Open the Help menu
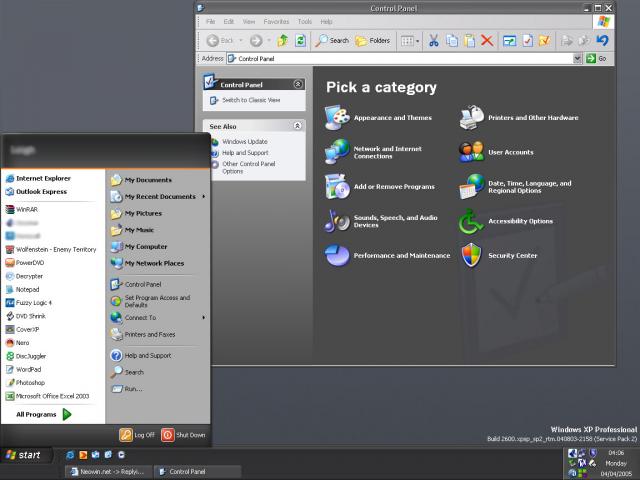Viewport: 640px width, 480px height. click(x=326, y=21)
